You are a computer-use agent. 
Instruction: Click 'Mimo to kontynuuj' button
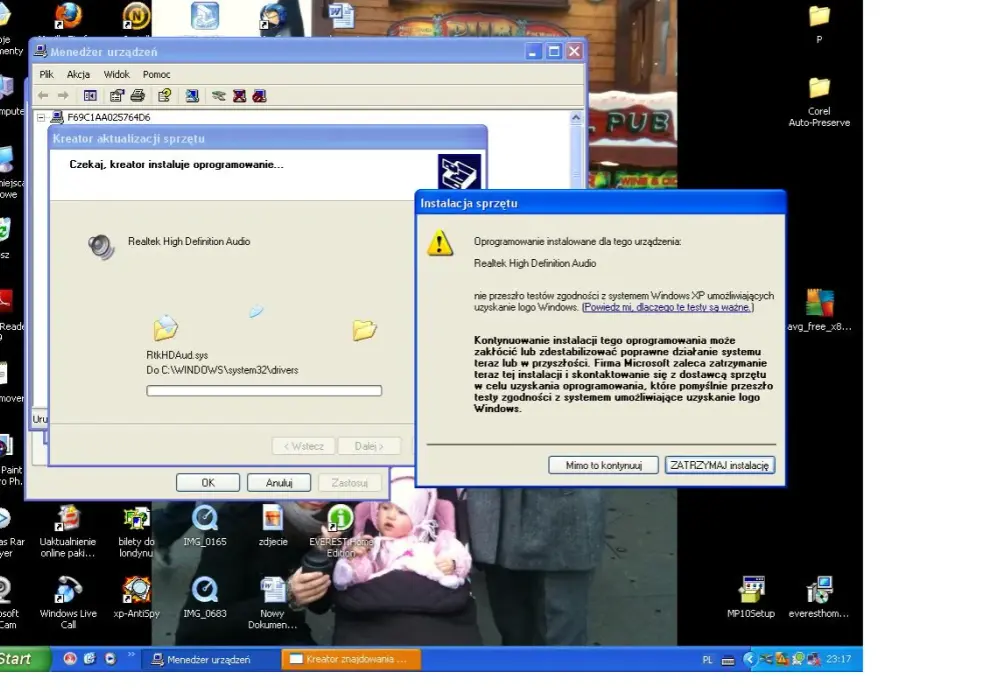[603, 465]
